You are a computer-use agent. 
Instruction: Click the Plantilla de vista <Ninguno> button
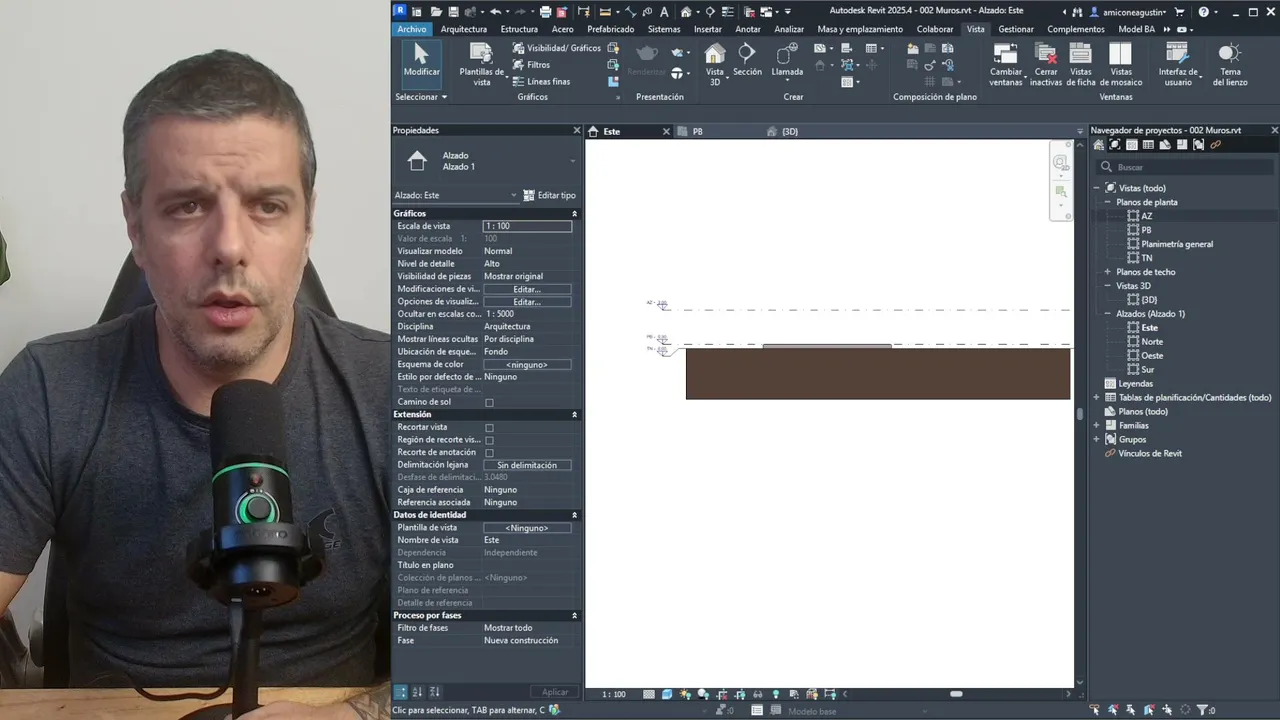[527, 528]
